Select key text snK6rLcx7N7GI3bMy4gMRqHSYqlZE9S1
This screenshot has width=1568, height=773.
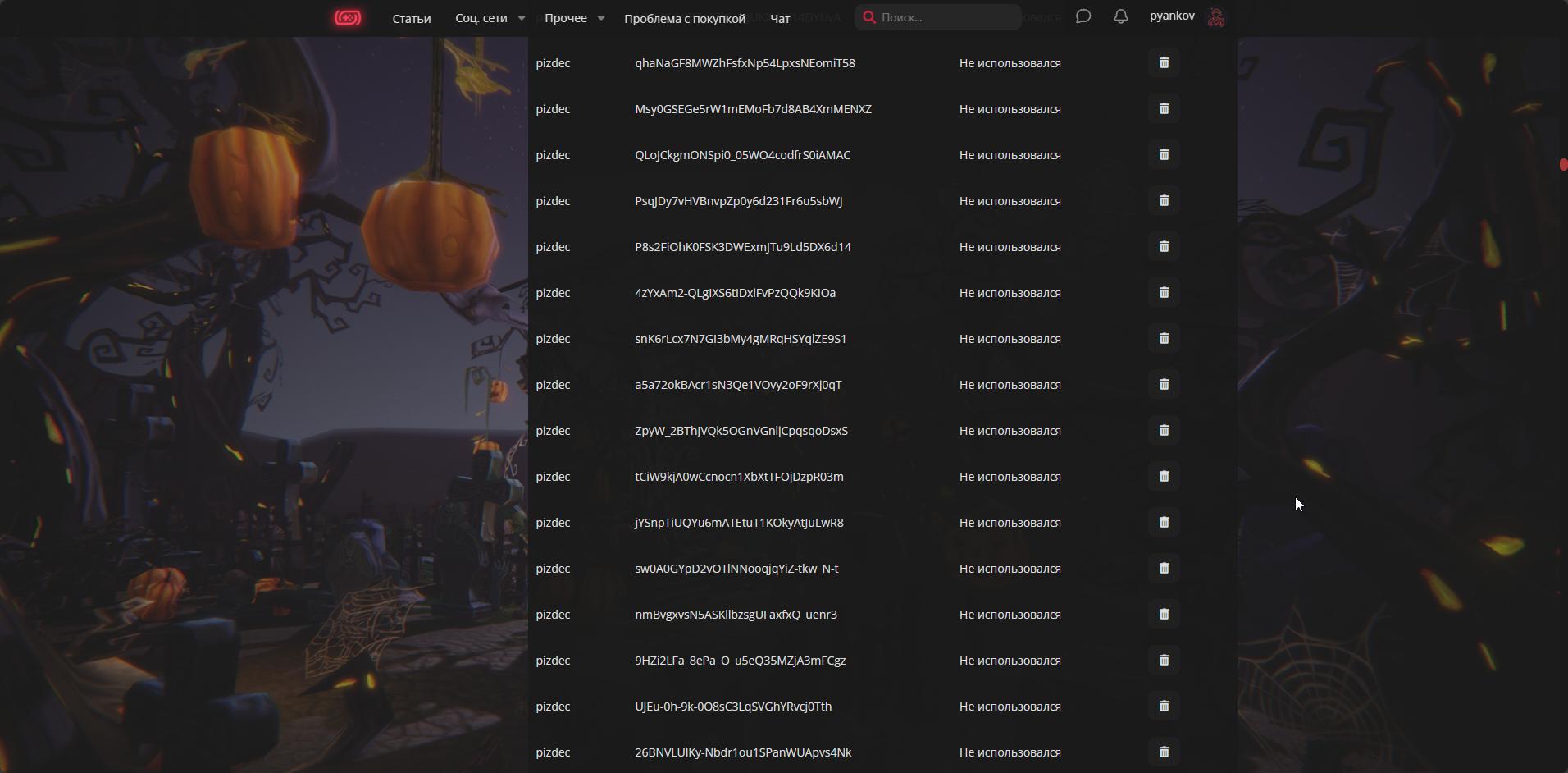(741, 339)
